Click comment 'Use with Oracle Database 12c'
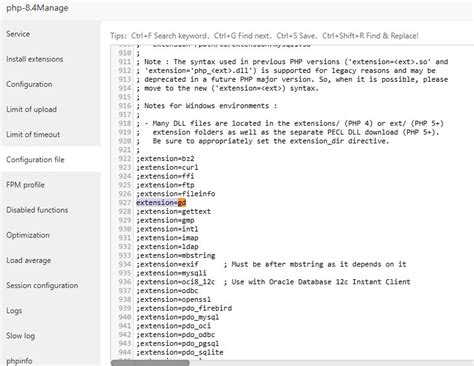Image resolution: width=474 pixels, height=366 pixels. 317,282
